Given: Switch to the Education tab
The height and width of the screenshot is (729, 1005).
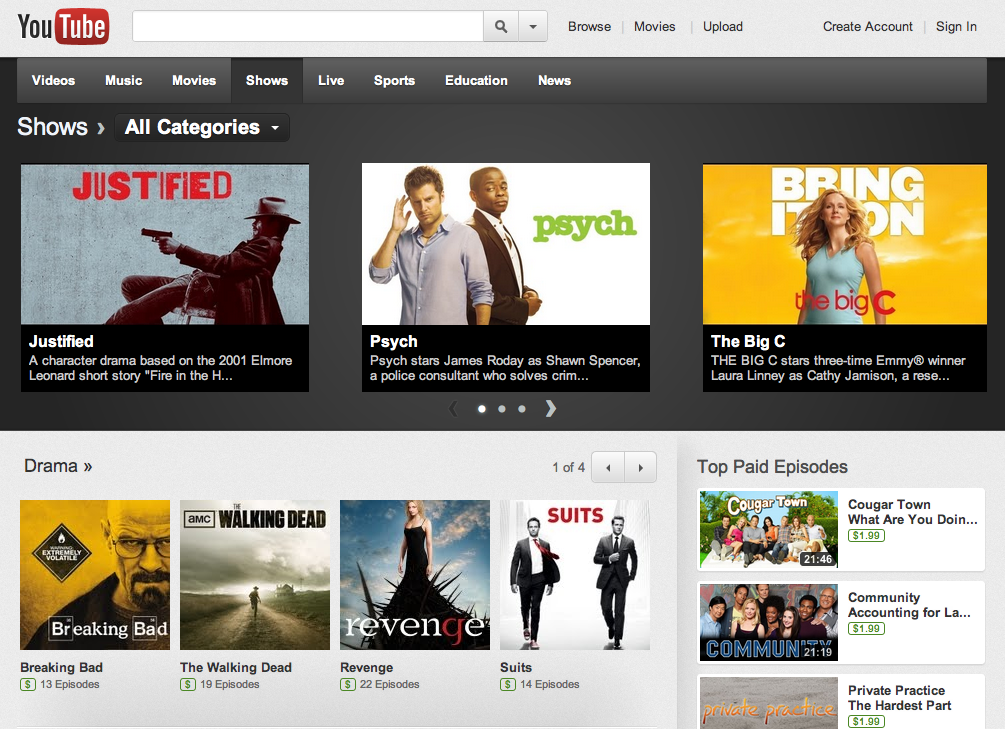Looking at the screenshot, I should (476, 80).
